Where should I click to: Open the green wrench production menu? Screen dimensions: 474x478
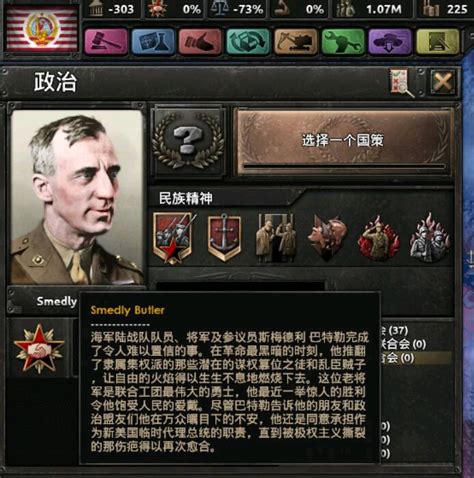coord(343,42)
